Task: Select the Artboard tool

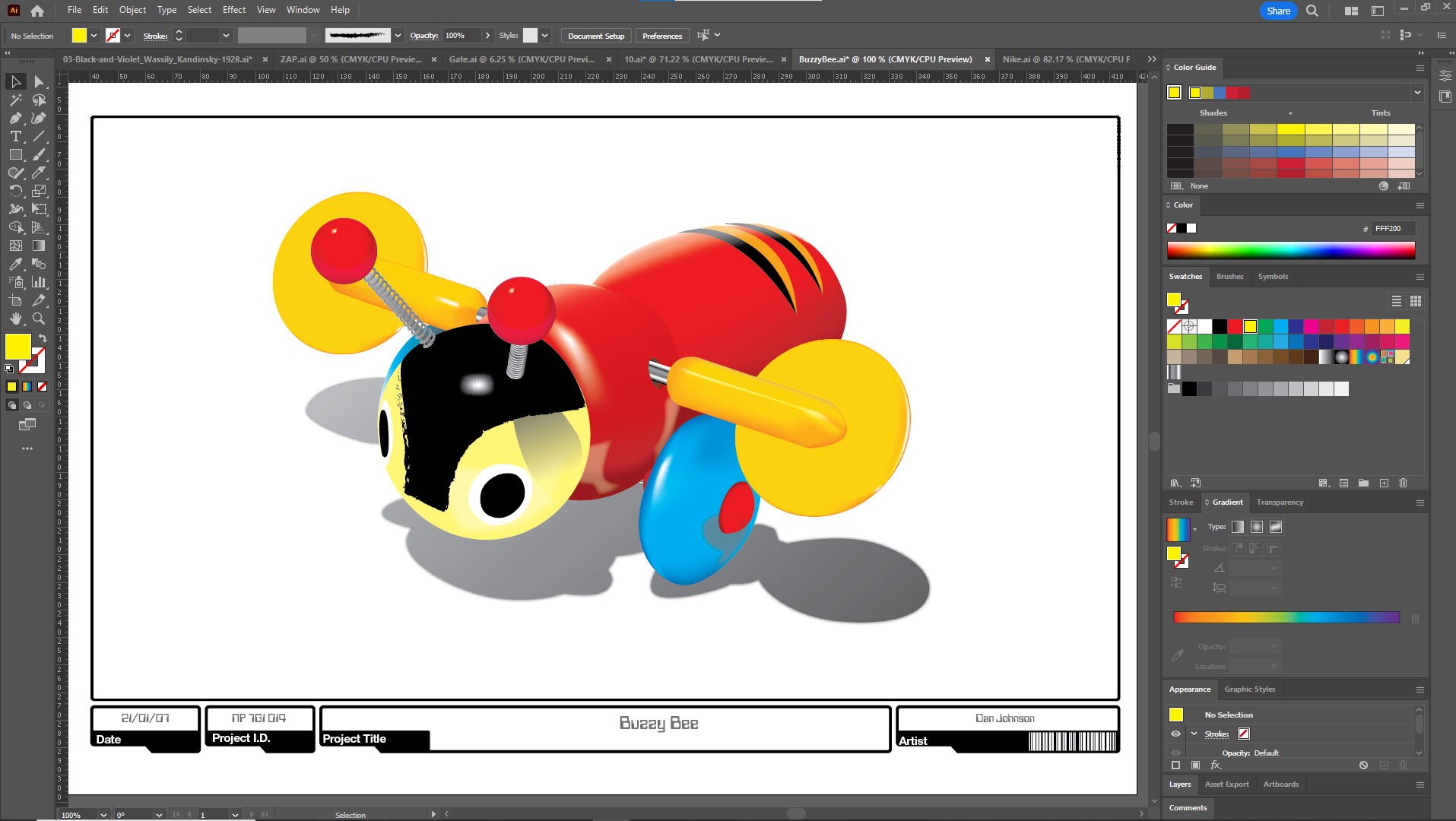Action: click(x=15, y=300)
